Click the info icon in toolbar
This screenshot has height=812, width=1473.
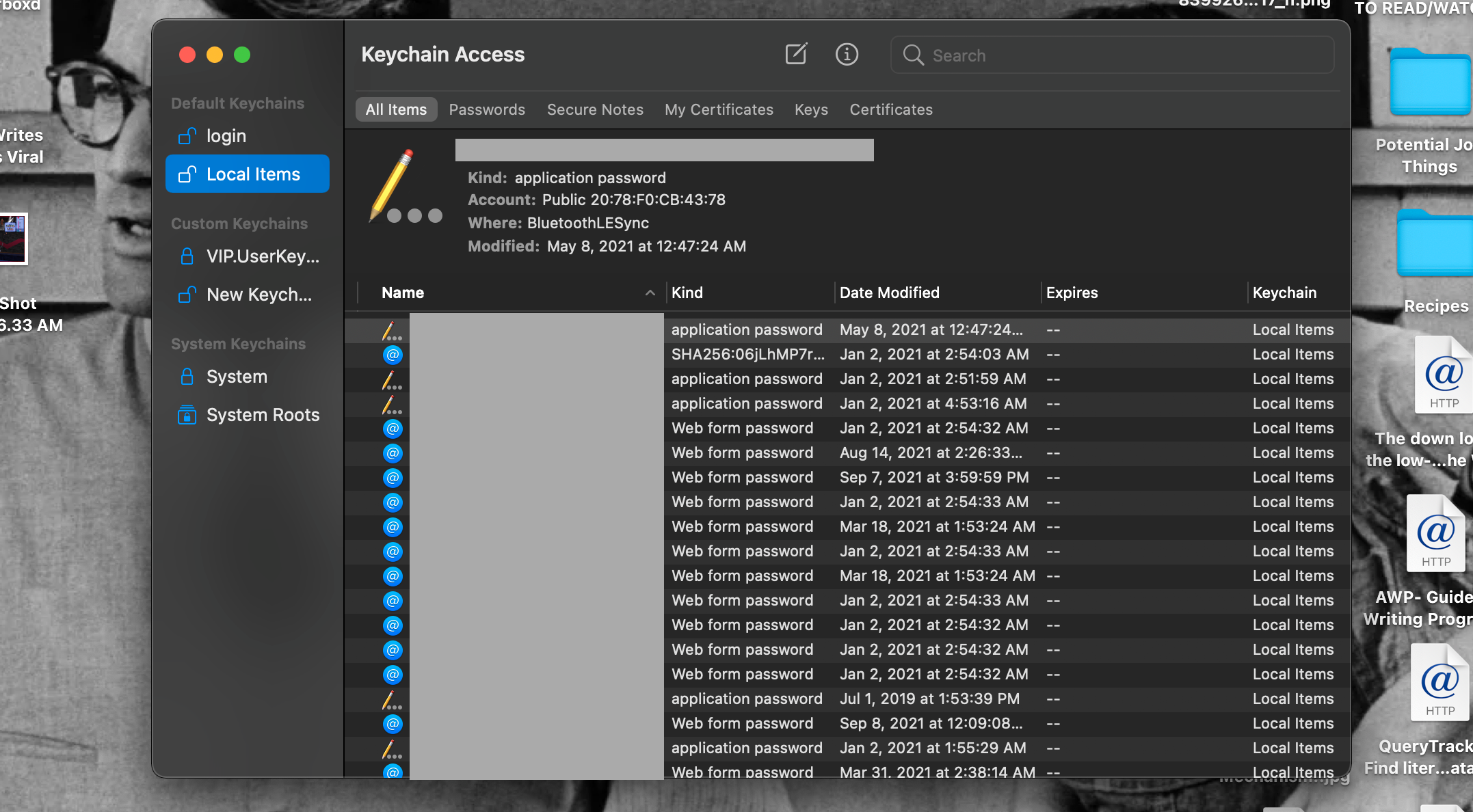coord(847,54)
